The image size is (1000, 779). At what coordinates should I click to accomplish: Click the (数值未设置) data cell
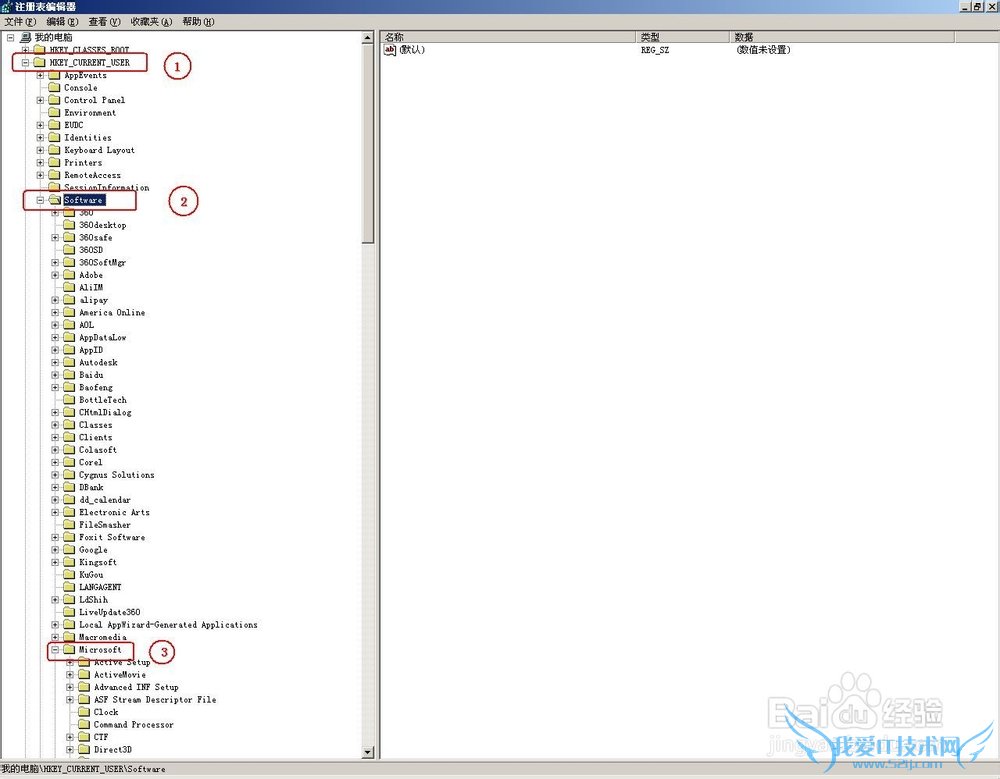click(x=763, y=50)
